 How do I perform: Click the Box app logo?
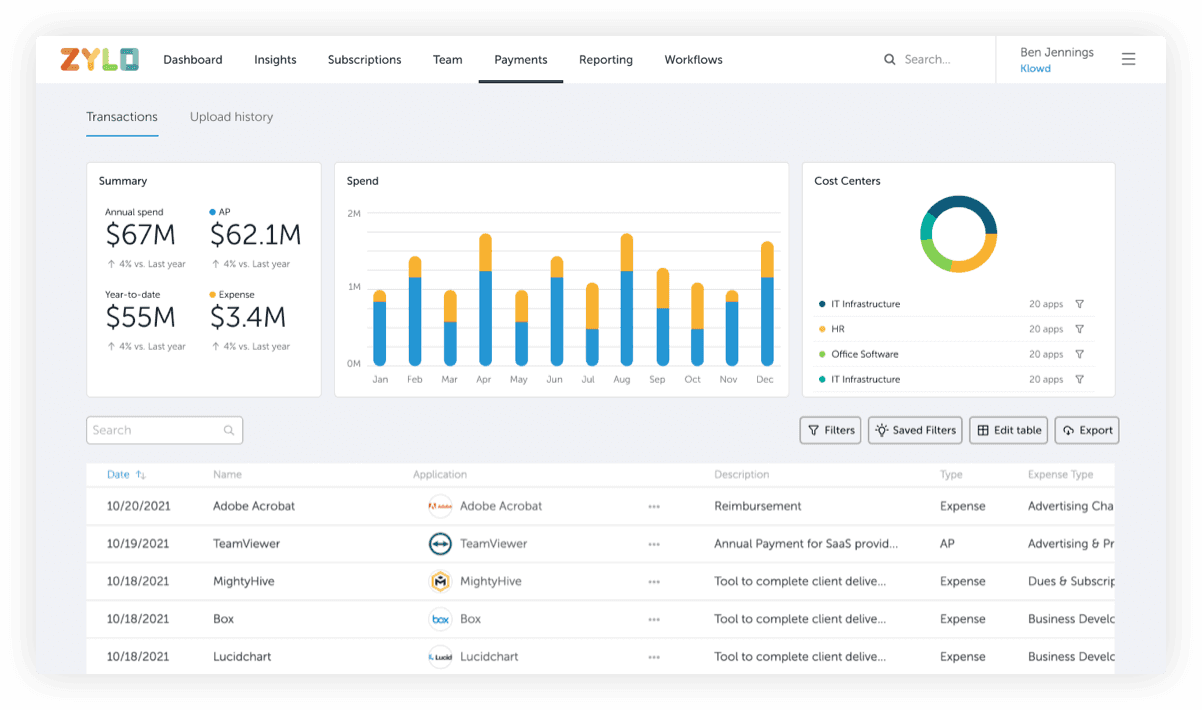(x=440, y=619)
